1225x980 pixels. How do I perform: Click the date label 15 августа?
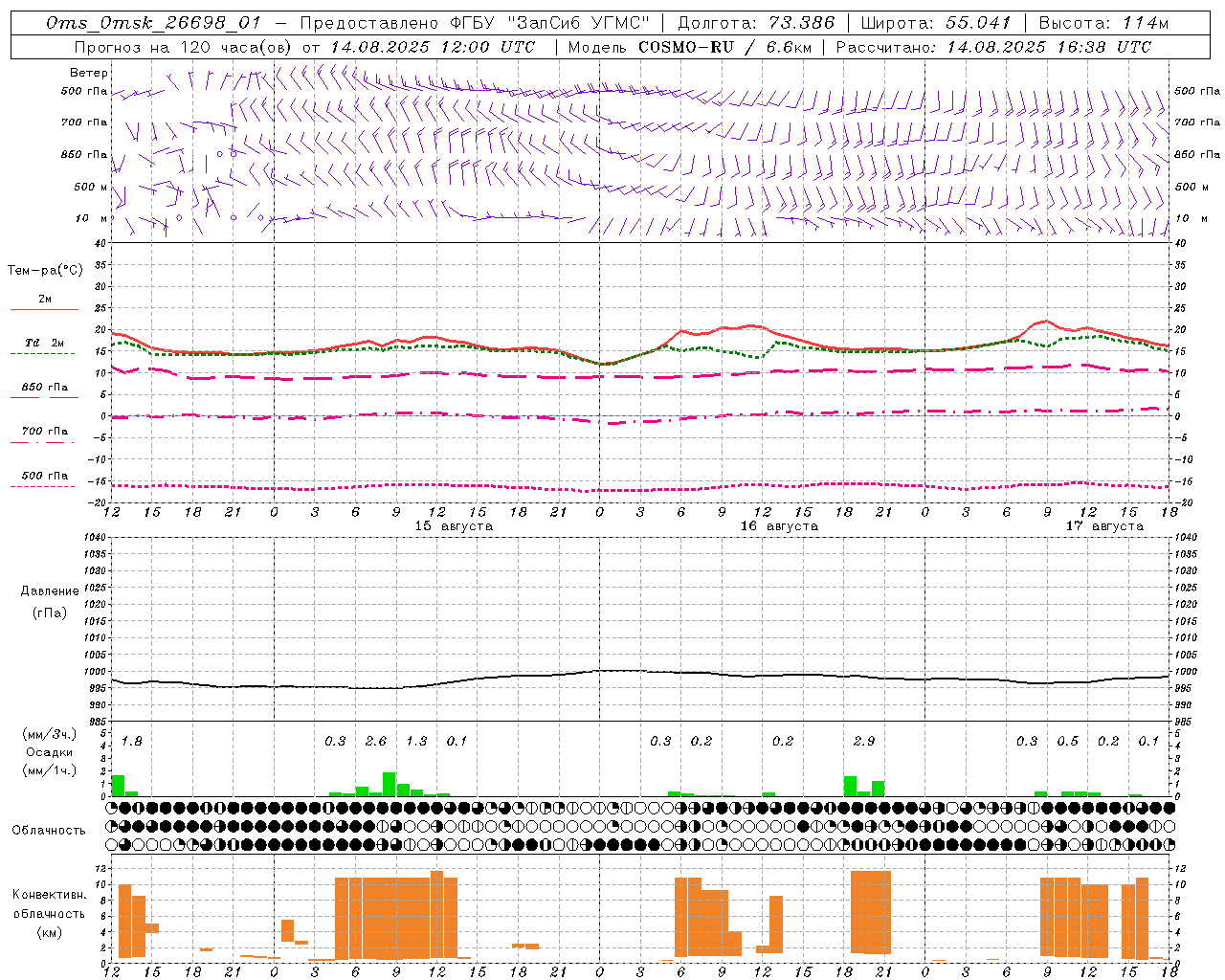point(454,526)
